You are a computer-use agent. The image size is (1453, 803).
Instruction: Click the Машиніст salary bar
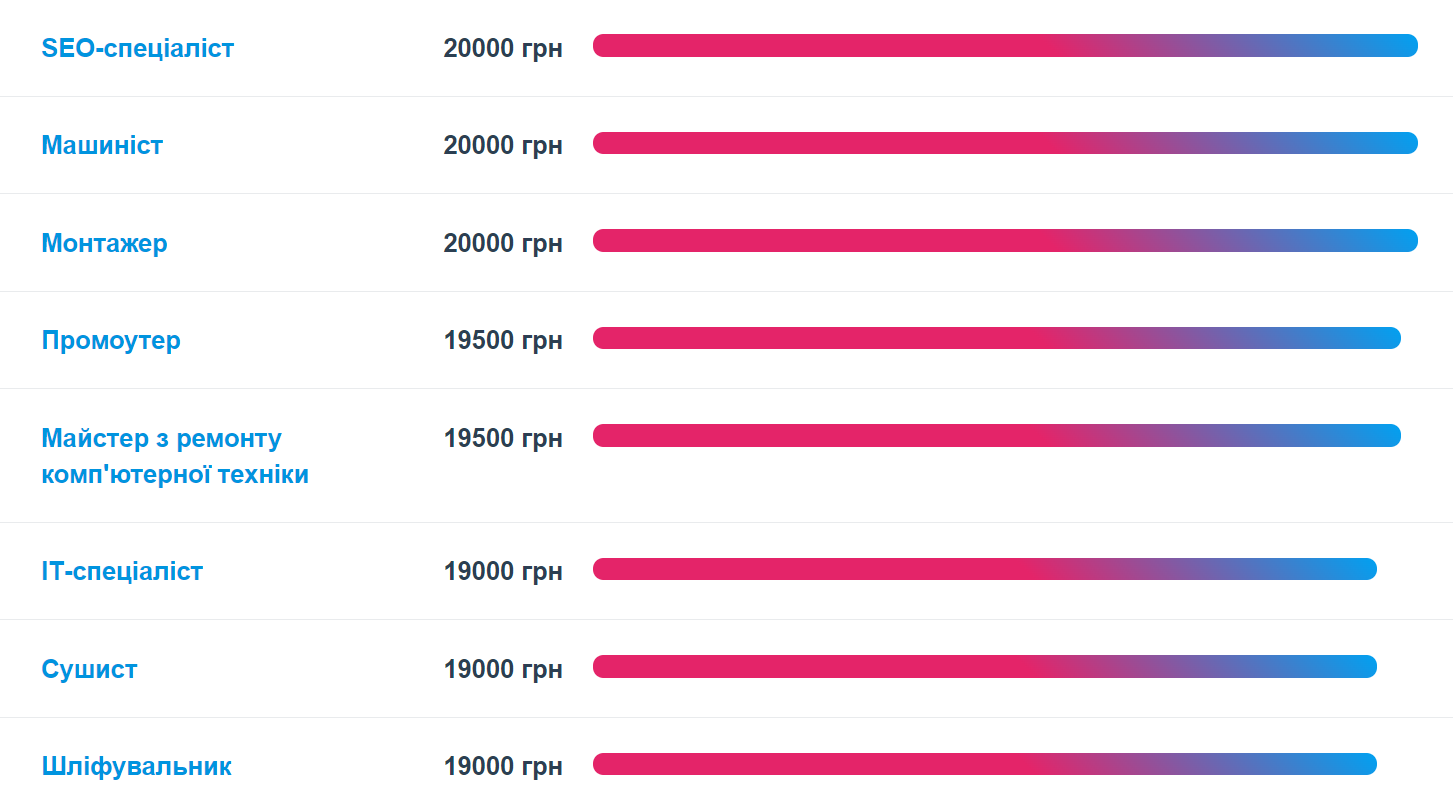(x=1005, y=143)
